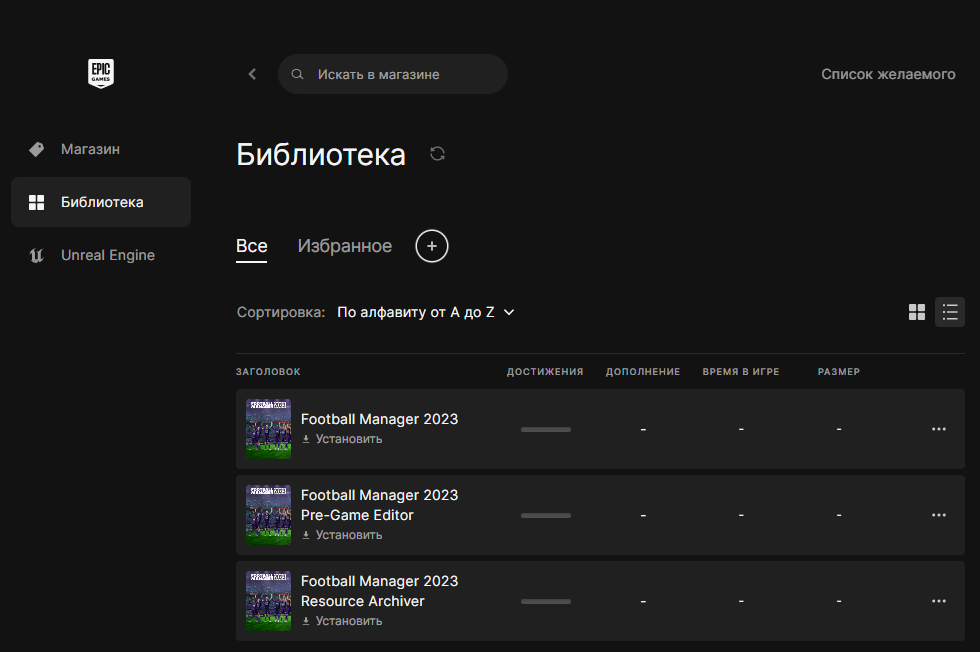Install Football Manager 2023 base game

[342, 439]
